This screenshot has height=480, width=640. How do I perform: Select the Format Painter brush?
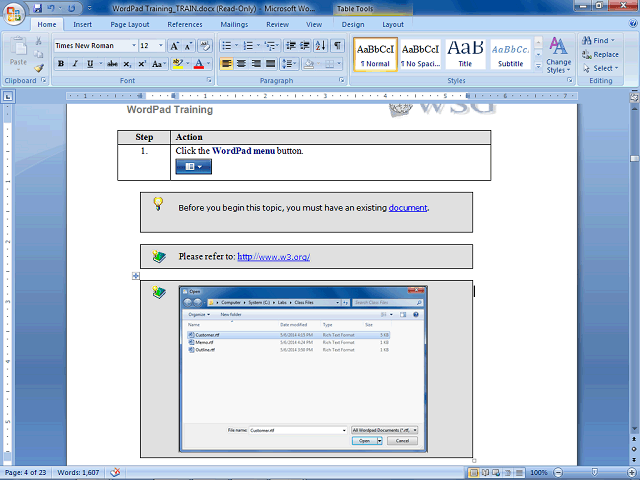click(39, 68)
